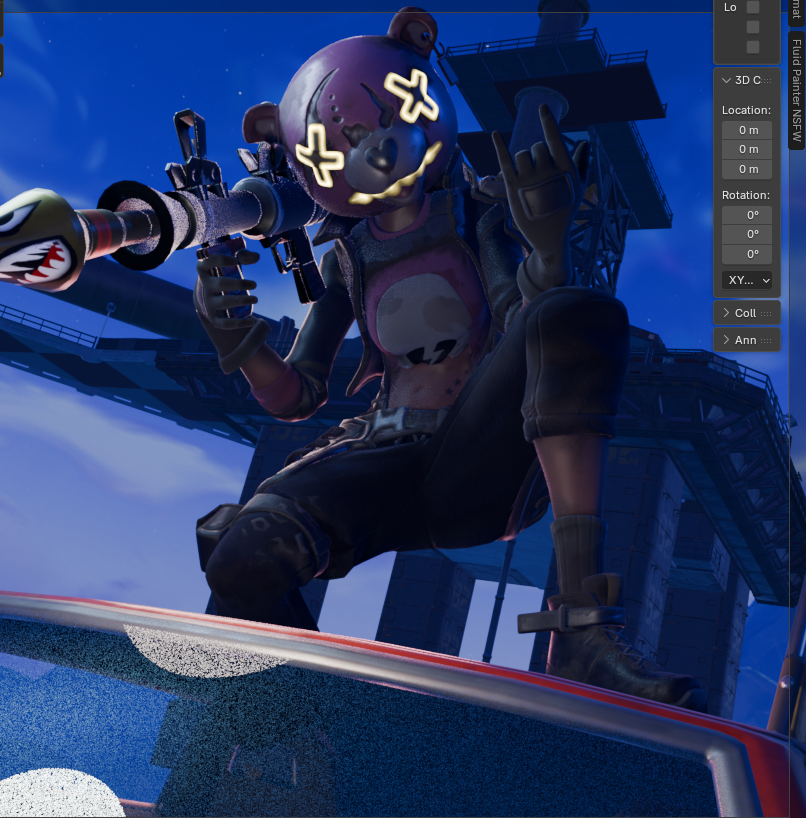Viewport: 806px width, 818px height.
Task: Click the X location field under Location
Action: click(x=747, y=130)
